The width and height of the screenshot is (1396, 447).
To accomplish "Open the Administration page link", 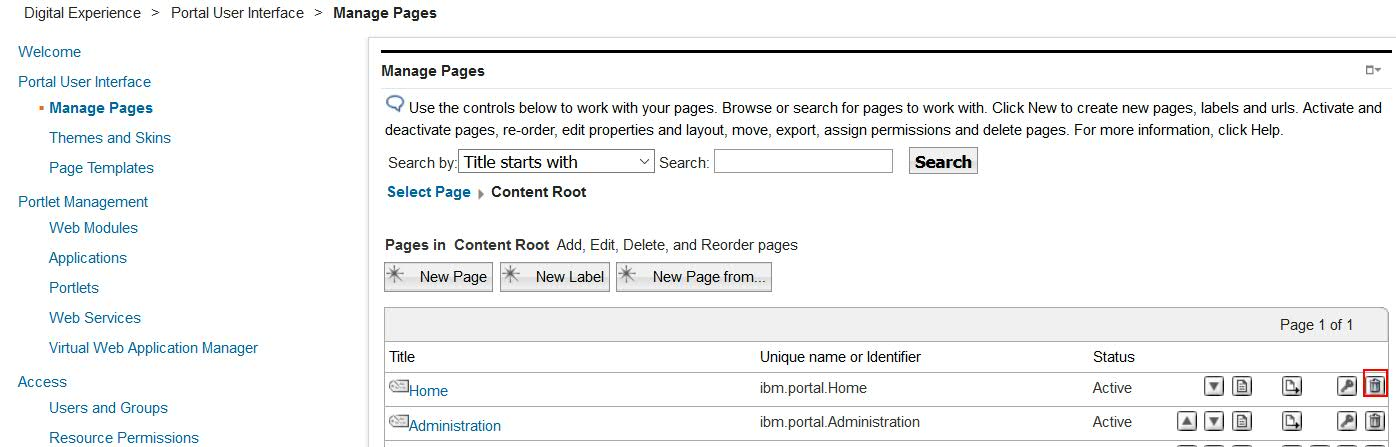I will click(x=455, y=425).
